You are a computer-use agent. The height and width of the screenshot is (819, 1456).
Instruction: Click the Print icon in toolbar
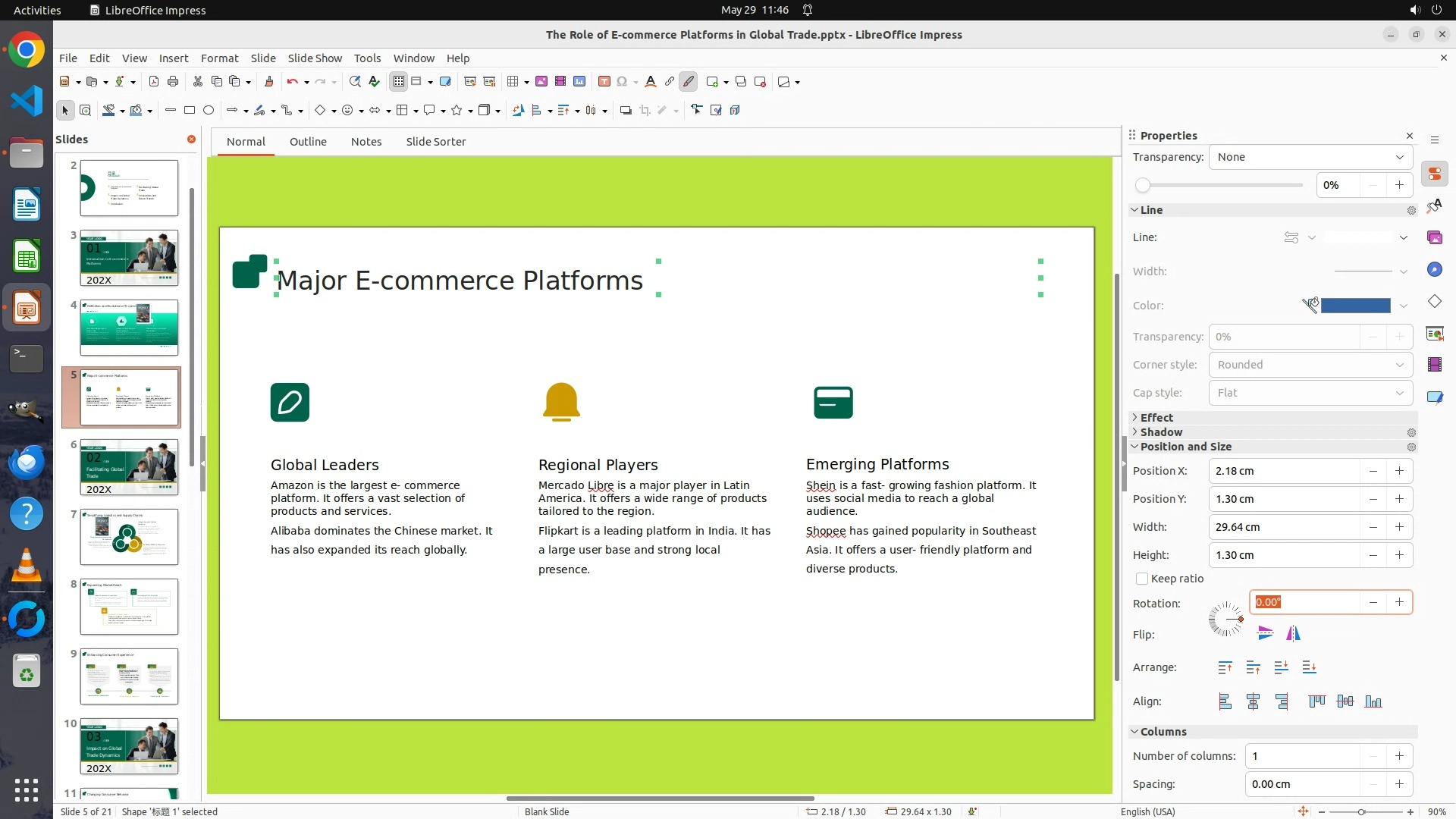point(173,82)
